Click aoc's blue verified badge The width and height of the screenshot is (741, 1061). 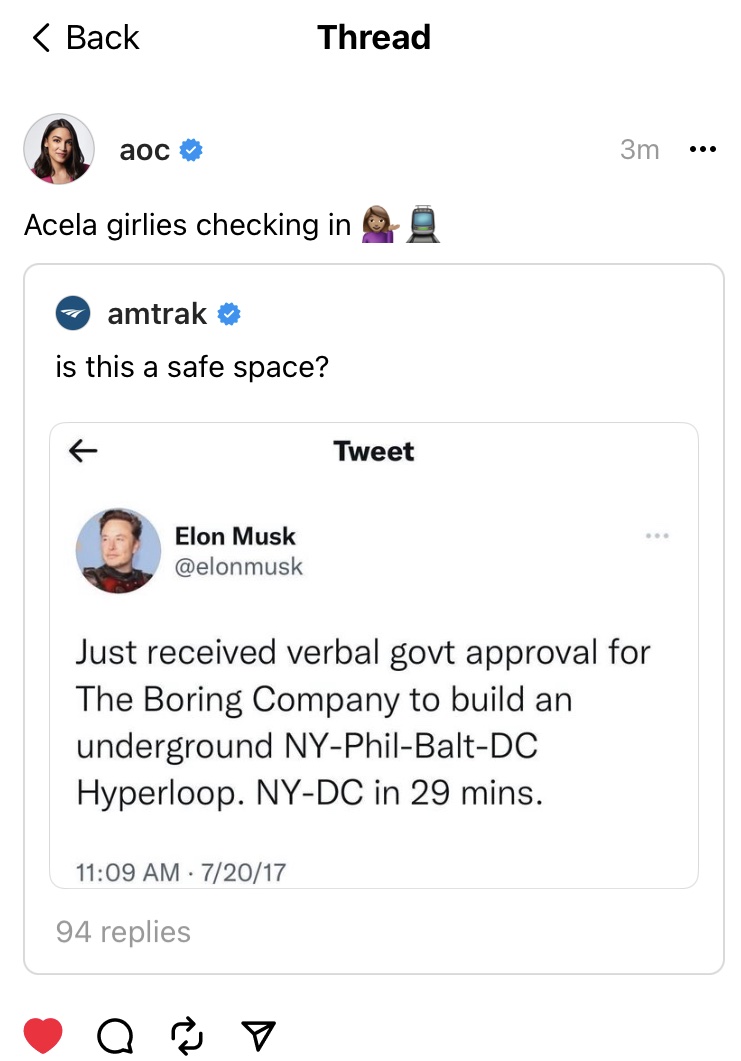pos(191,150)
